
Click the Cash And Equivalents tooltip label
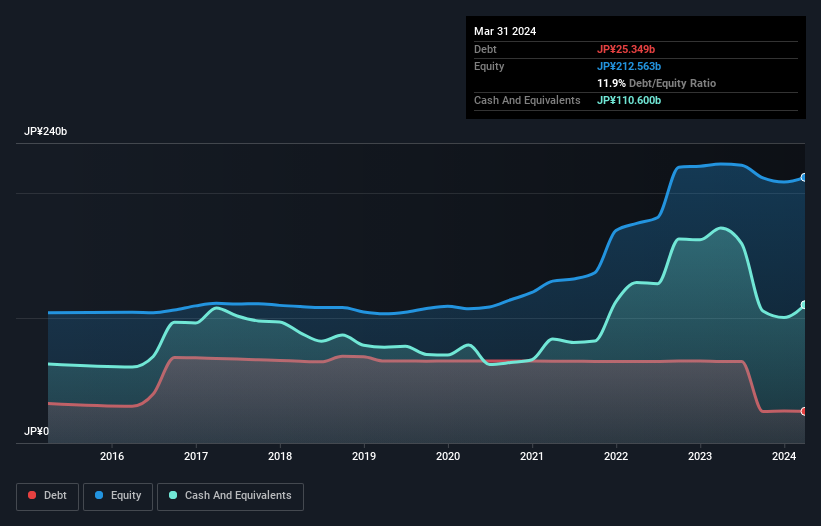pyautogui.click(x=527, y=100)
